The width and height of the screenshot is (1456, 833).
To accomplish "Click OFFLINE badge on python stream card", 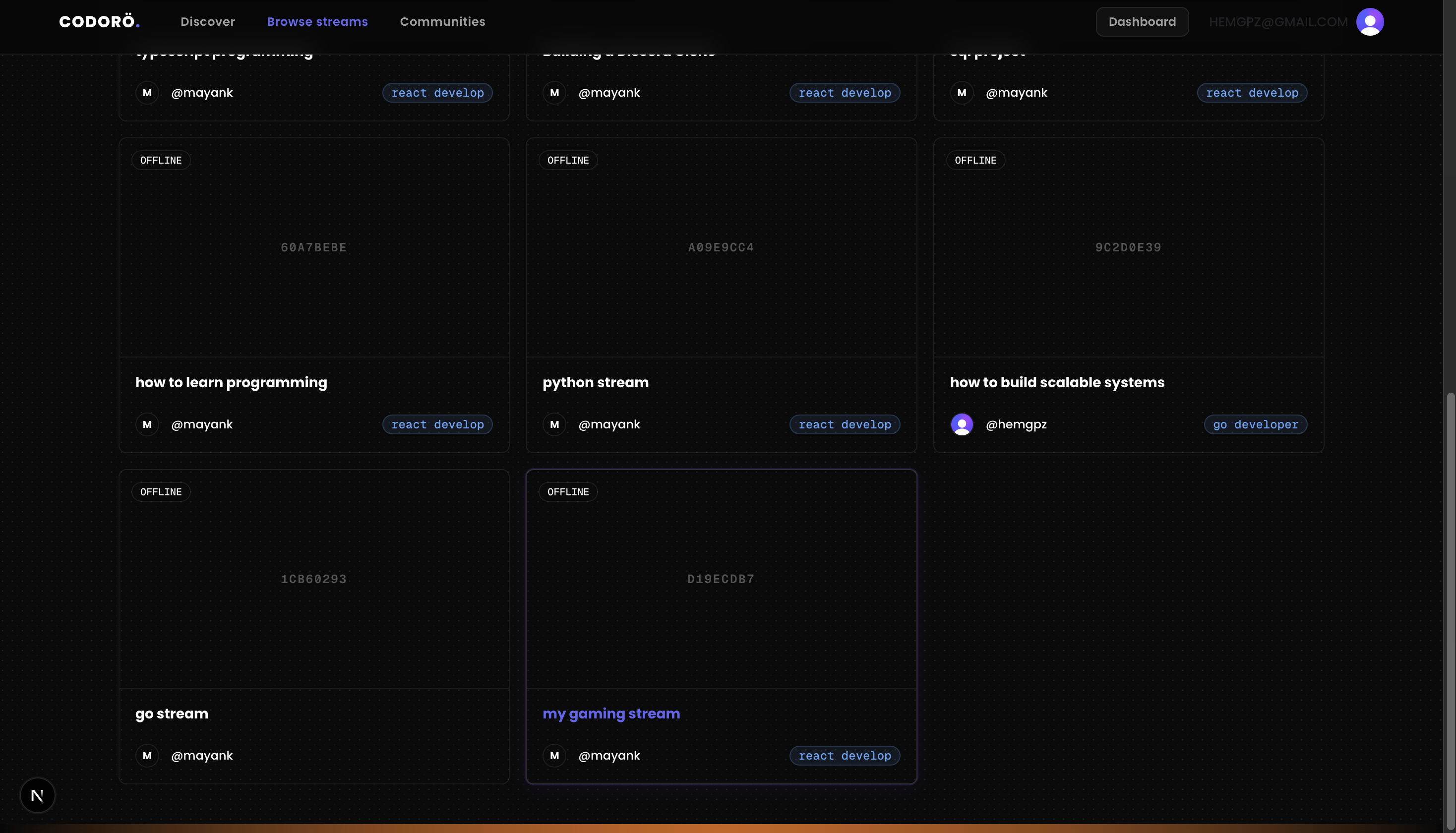I will pos(568,160).
